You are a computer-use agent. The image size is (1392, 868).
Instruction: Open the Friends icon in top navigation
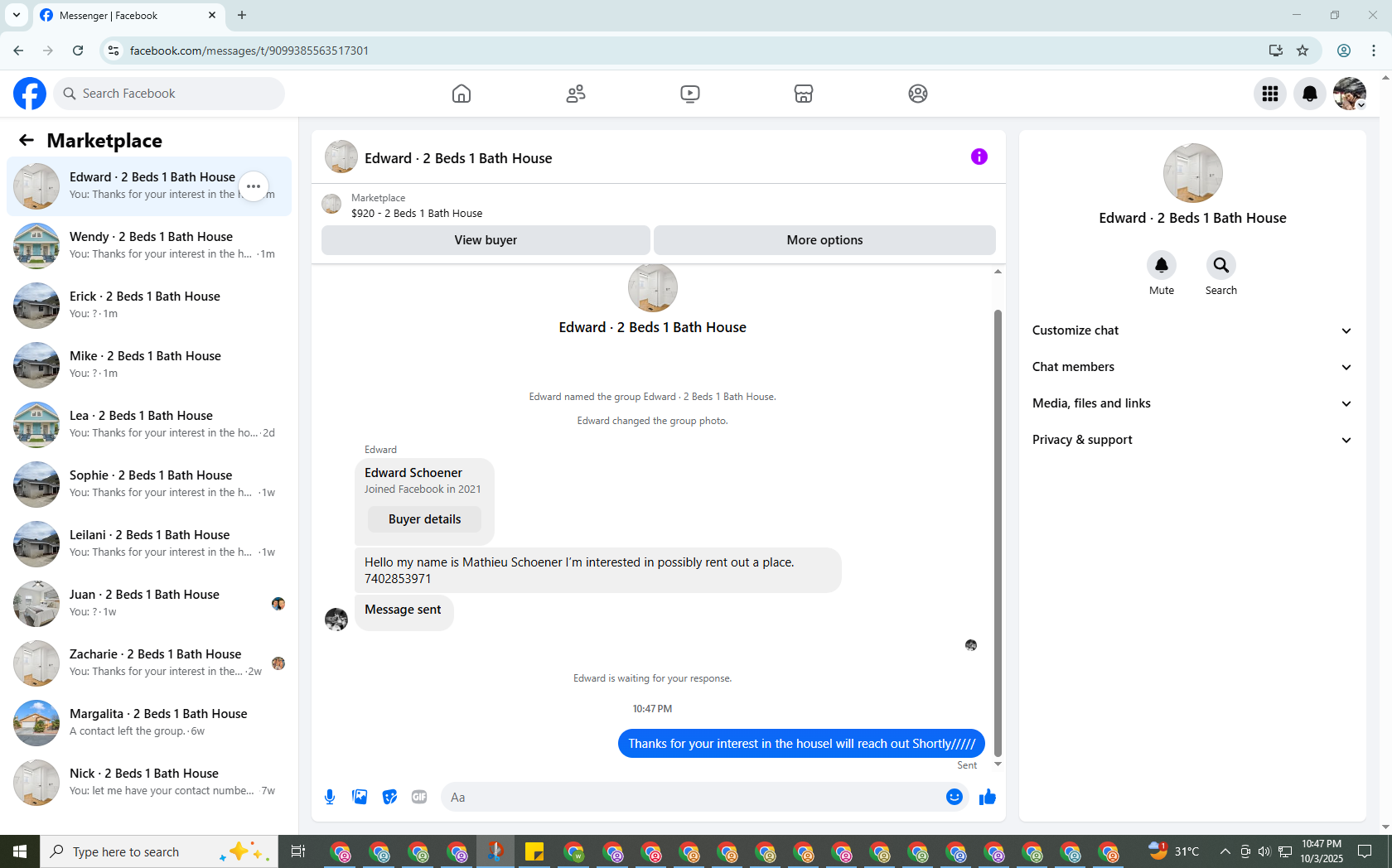(x=576, y=94)
